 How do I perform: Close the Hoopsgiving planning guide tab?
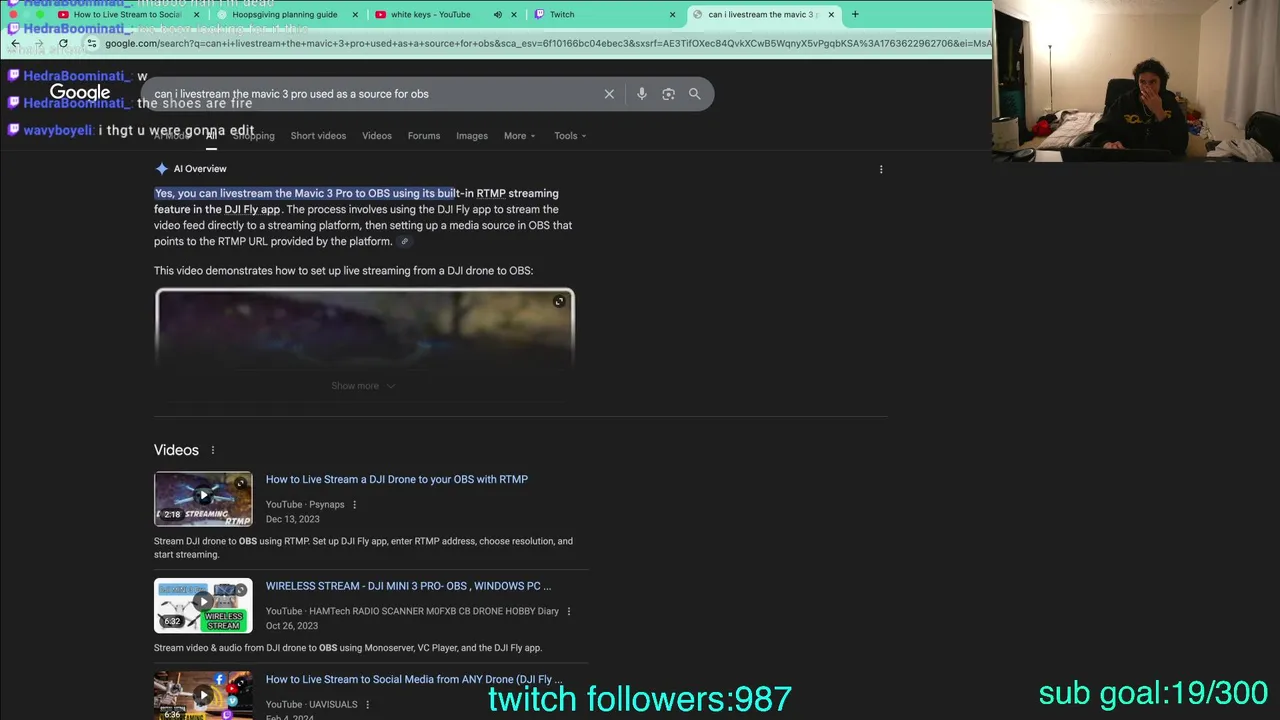point(355,14)
